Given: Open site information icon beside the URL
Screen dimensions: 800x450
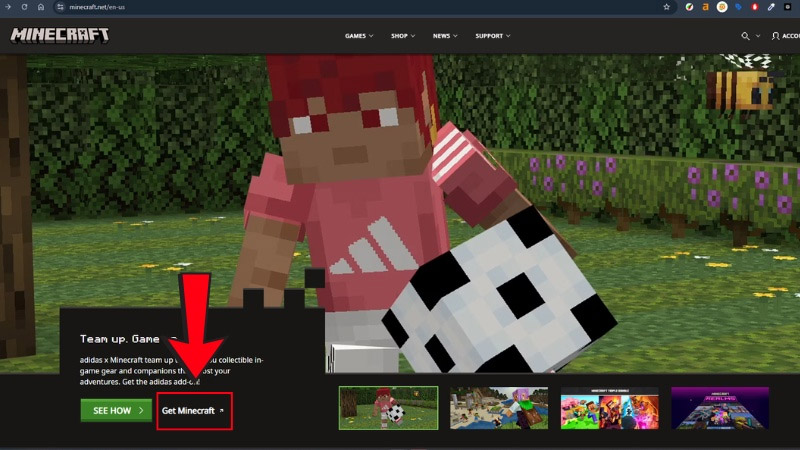Looking at the screenshot, I should (60, 7).
